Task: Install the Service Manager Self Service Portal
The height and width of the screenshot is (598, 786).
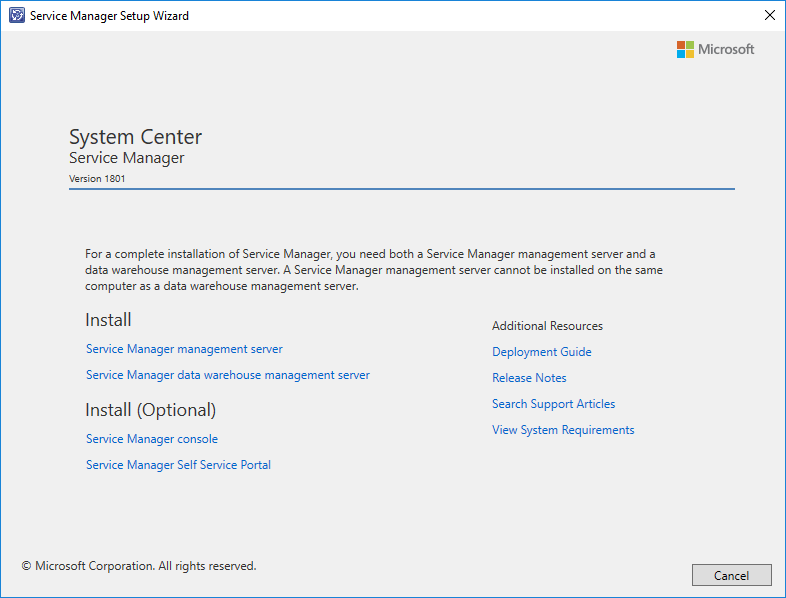Action: point(178,465)
